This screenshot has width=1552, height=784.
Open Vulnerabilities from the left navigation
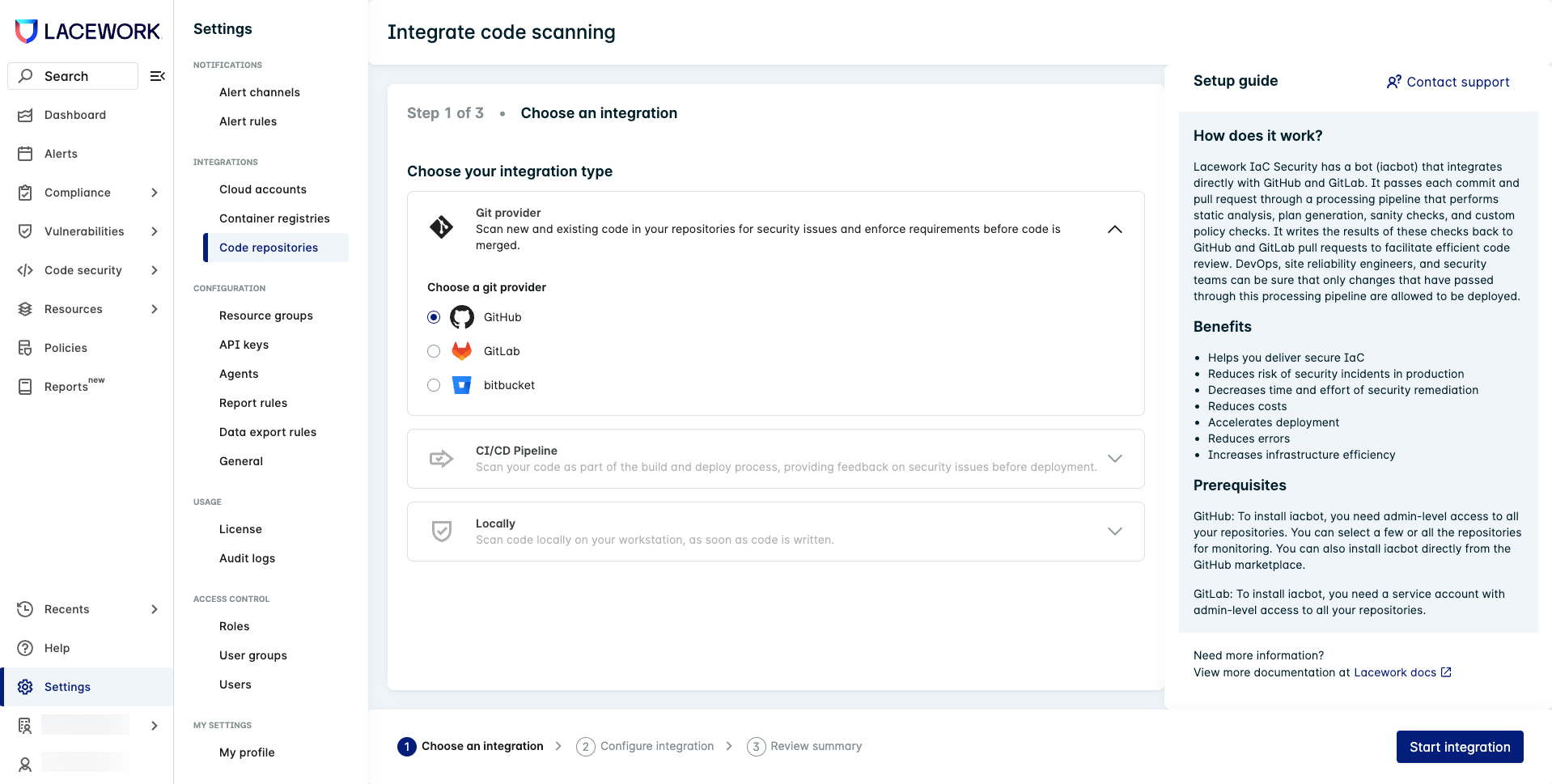(x=25, y=231)
